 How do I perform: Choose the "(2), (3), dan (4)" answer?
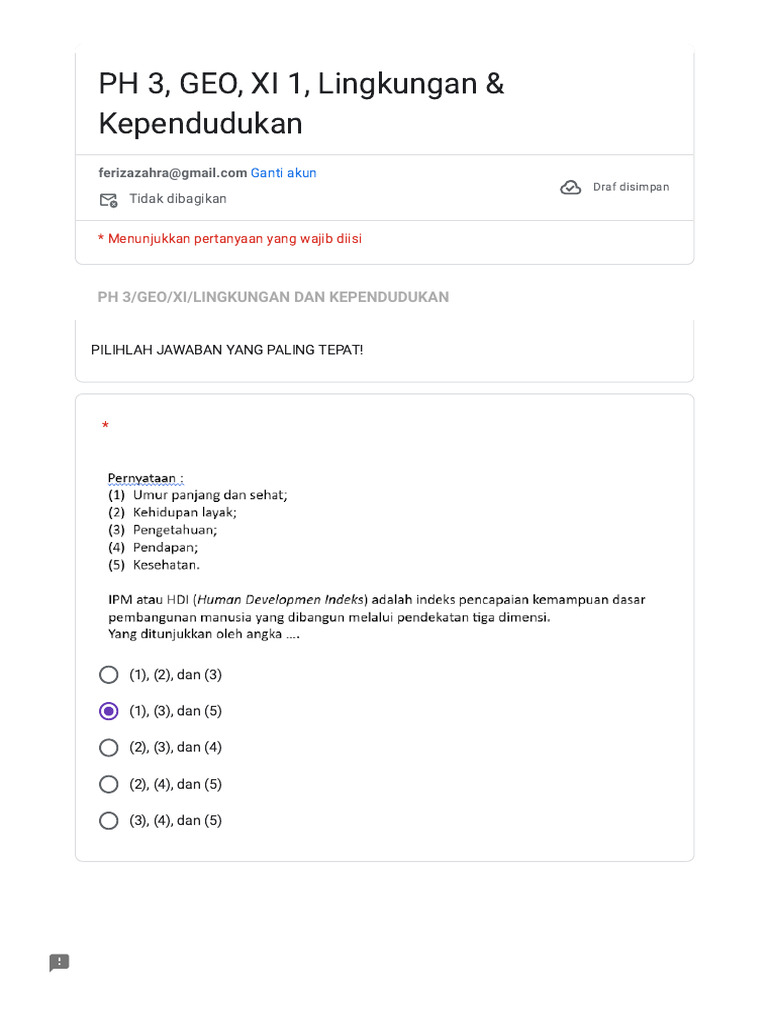[109, 747]
